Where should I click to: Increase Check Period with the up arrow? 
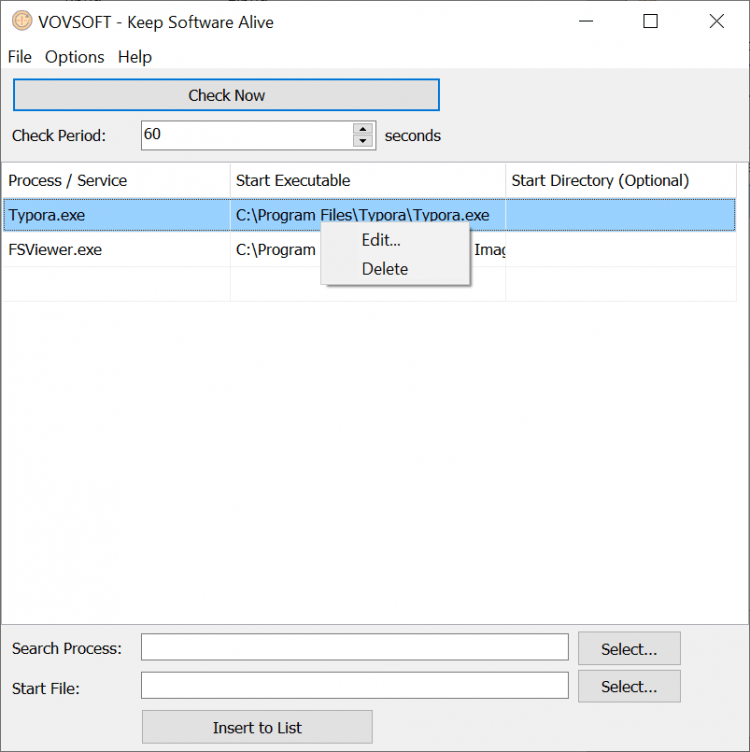(x=363, y=129)
